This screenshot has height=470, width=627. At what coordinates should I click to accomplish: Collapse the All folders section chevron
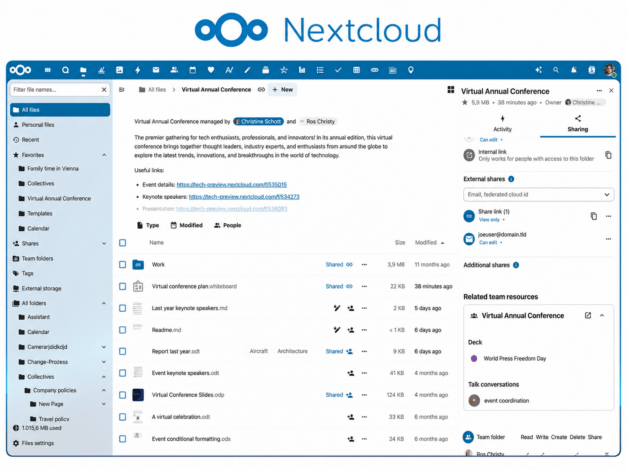click(104, 303)
